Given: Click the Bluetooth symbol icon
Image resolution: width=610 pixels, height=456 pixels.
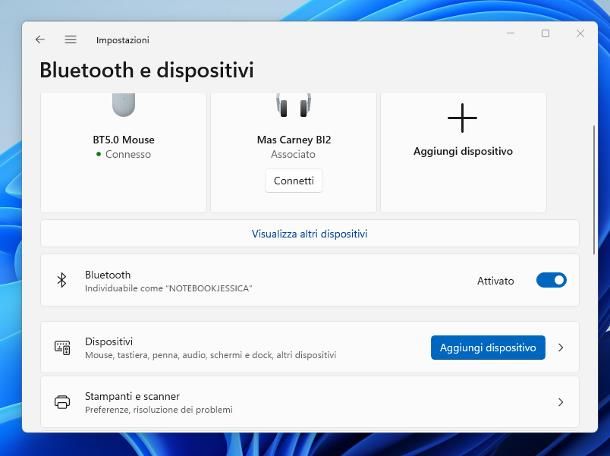Looking at the screenshot, I should click(62, 280).
